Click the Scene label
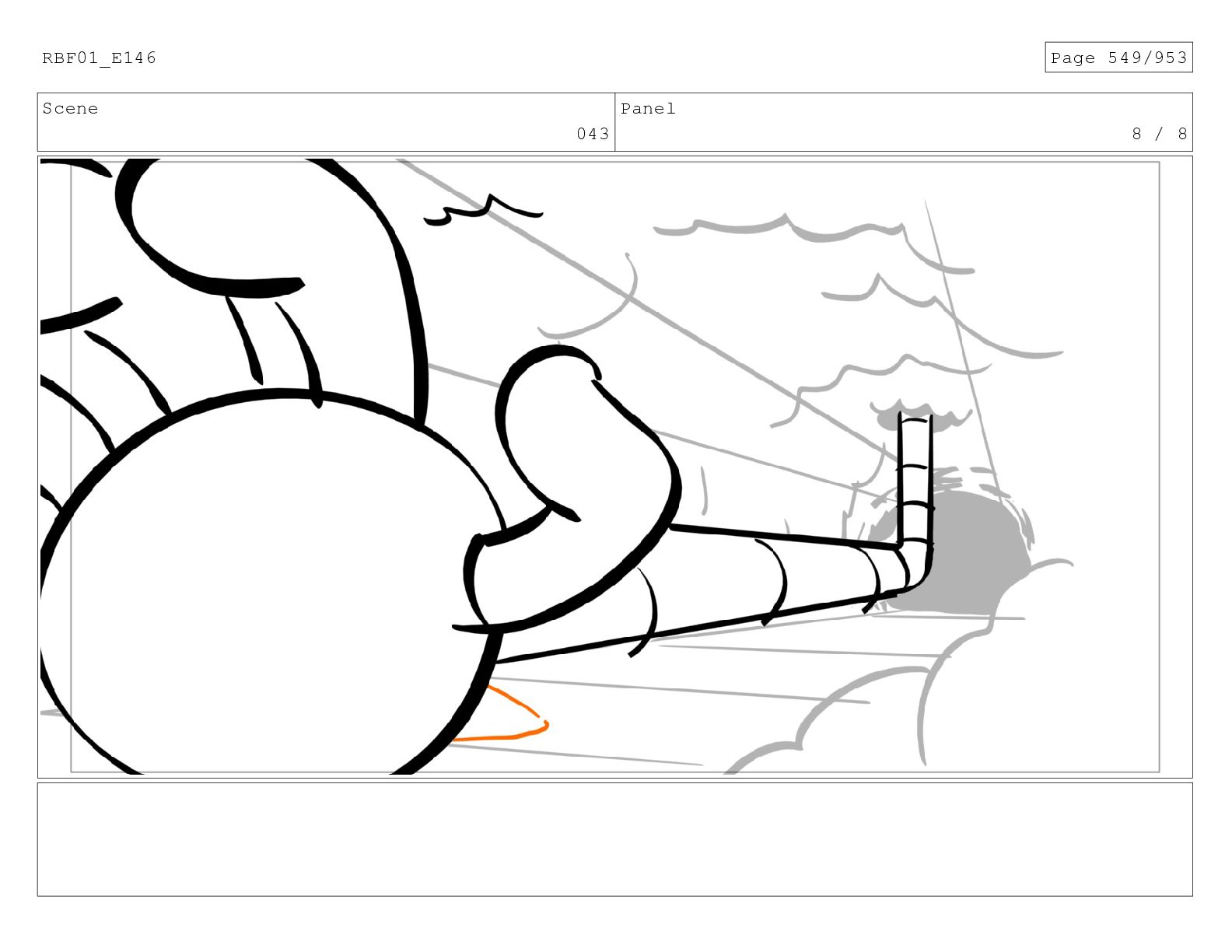 click(70, 109)
